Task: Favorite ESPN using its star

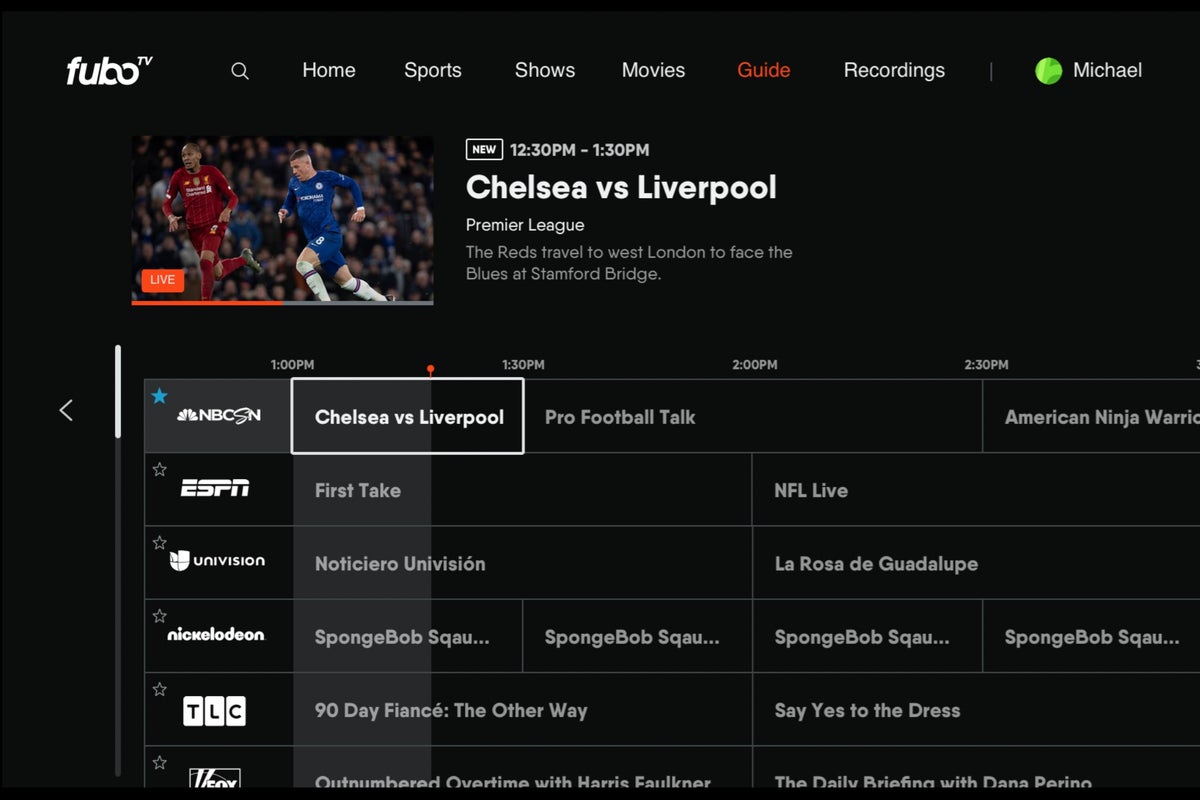Action: (x=159, y=469)
